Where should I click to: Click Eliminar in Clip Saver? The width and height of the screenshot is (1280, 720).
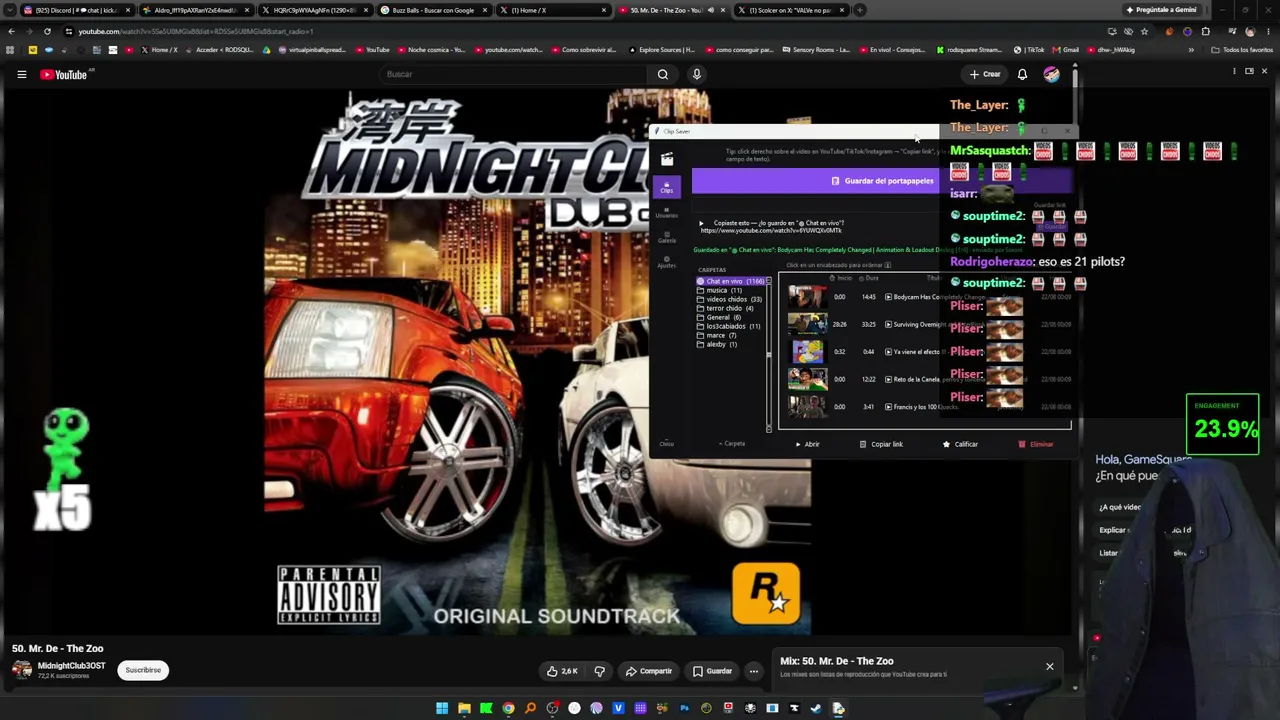click(x=1036, y=444)
